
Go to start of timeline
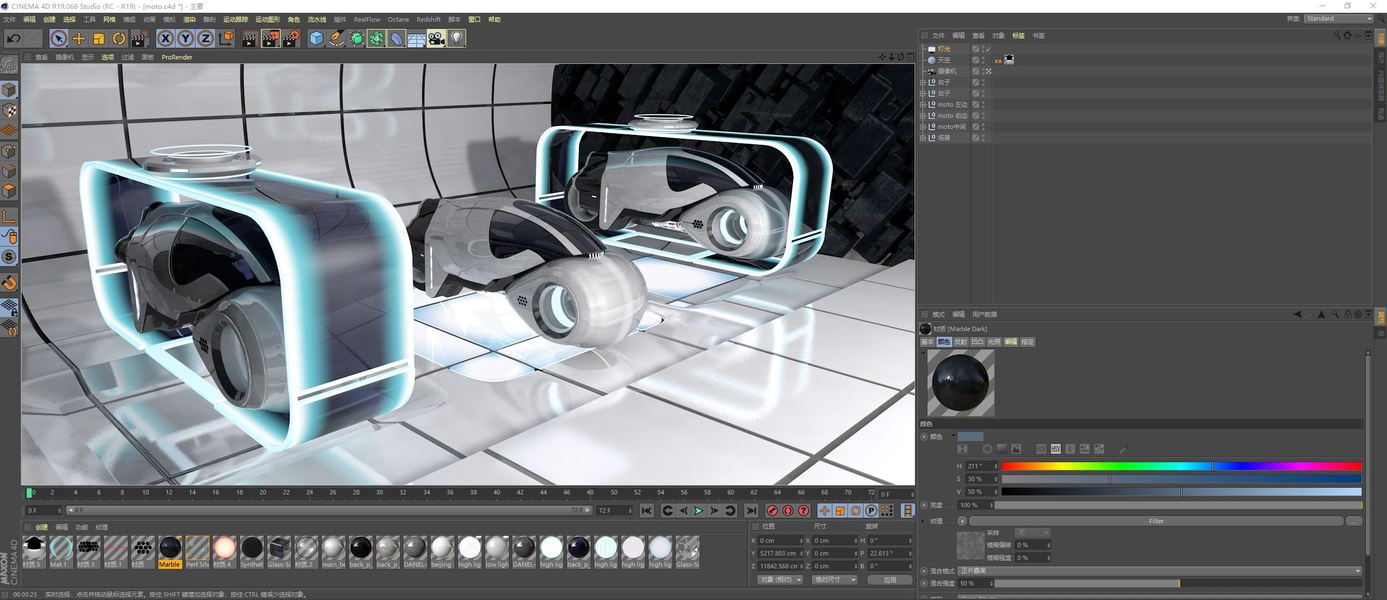(647, 511)
